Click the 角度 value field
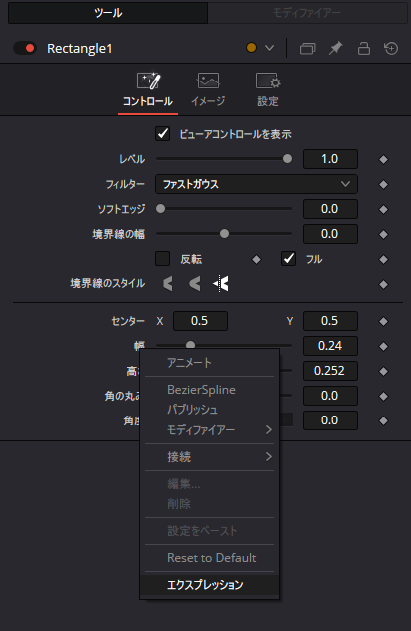 pyautogui.click(x=330, y=421)
